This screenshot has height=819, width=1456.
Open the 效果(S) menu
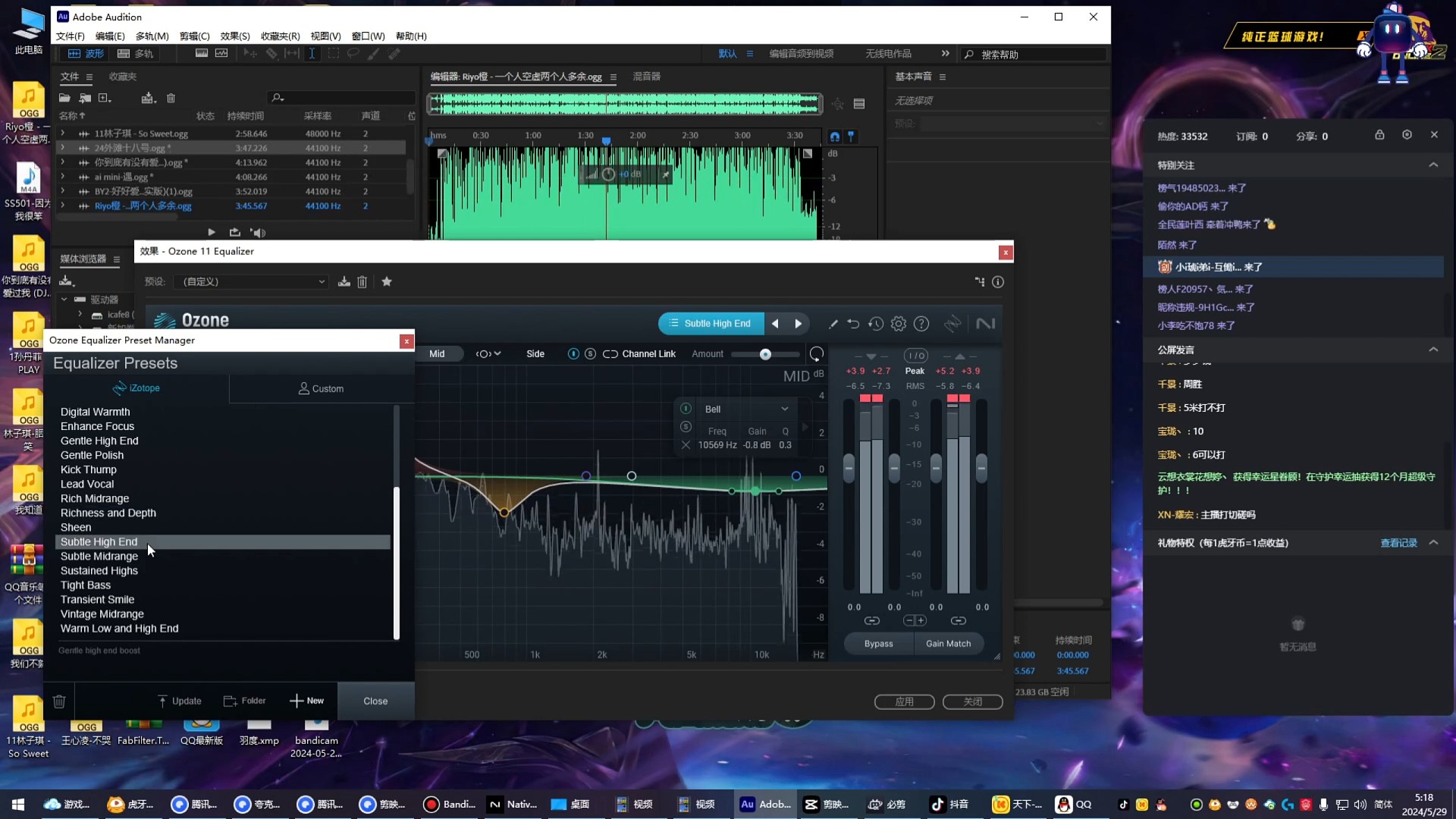[235, 36]
